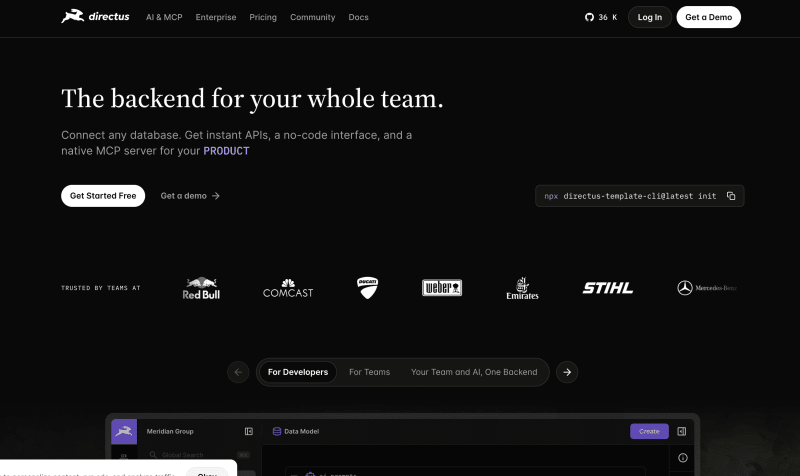Viewport: 800px width, 476px height.
Task: Click the Log In button
Action: pyautogui.click(x=649, y=17)
